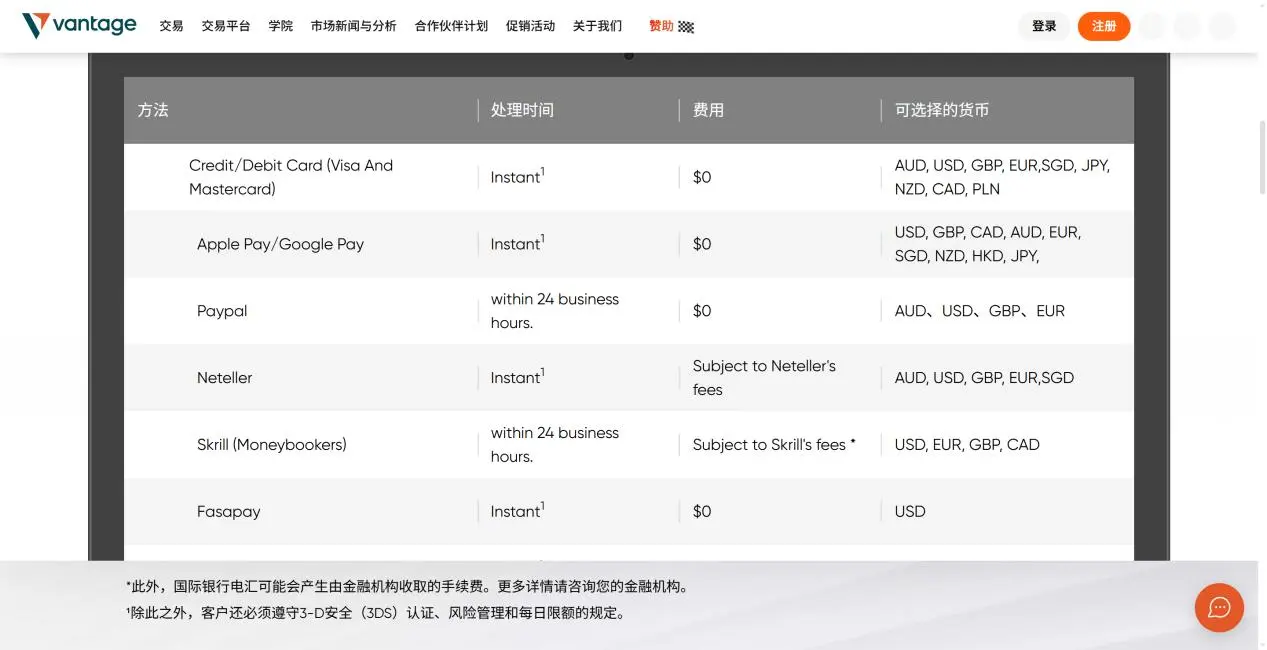Click the USD currency for Fasapay

pos(910,512)
